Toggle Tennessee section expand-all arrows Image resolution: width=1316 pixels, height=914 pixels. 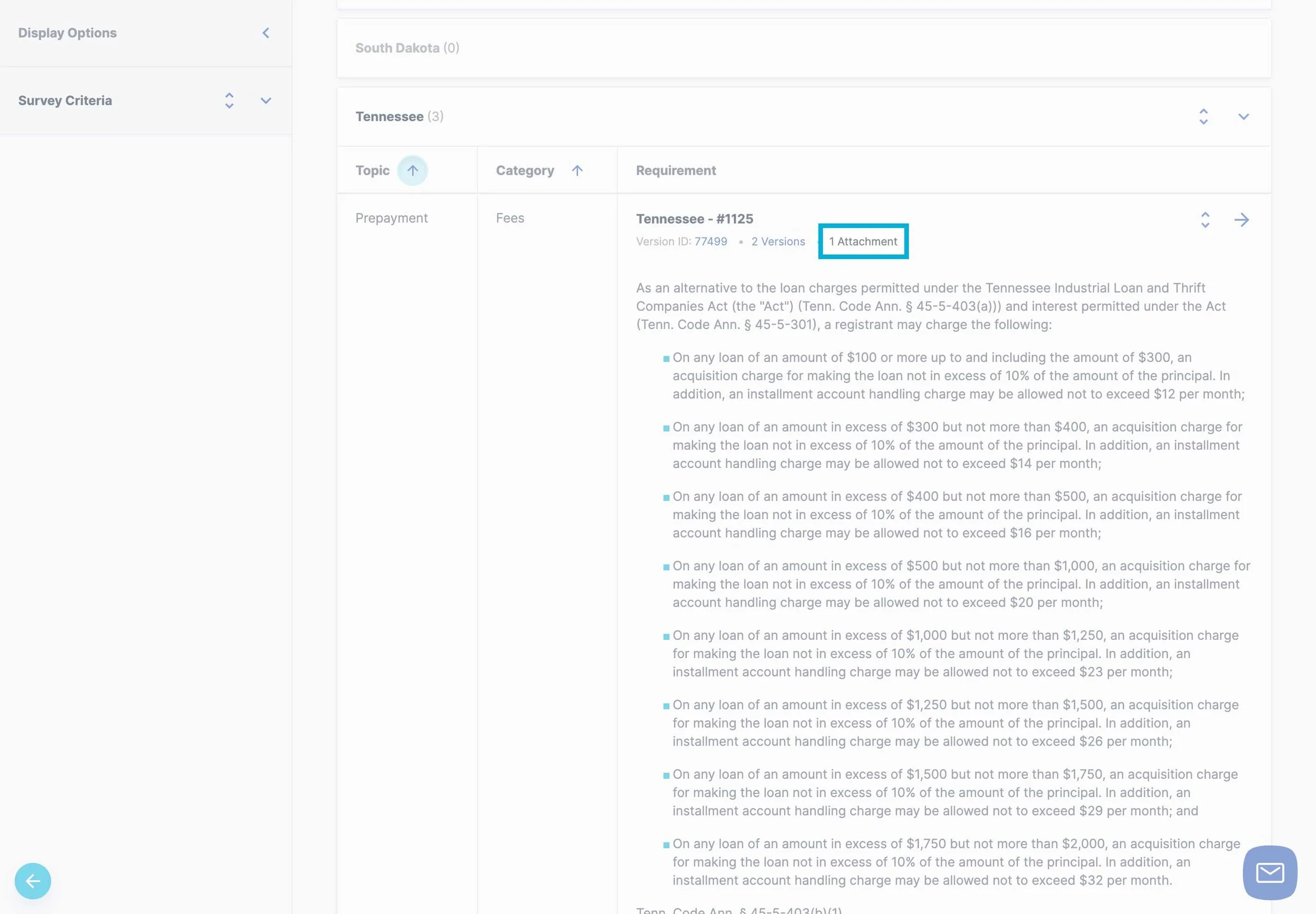(x=1203, y=117)
